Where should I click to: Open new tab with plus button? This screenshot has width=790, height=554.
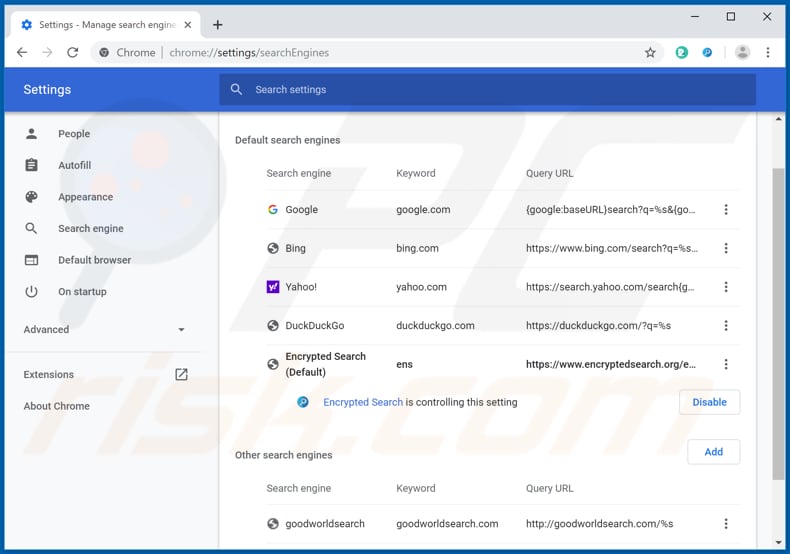coord(218,25)
